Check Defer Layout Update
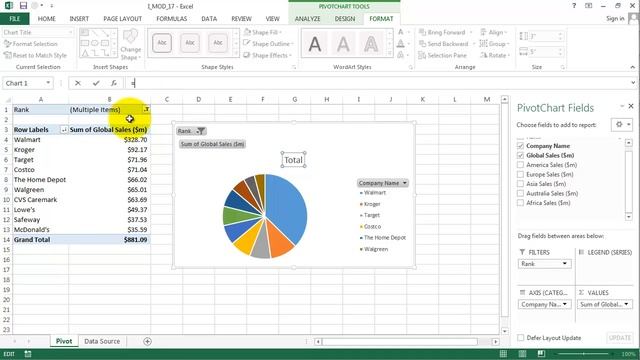 click(x=520, y=338)
